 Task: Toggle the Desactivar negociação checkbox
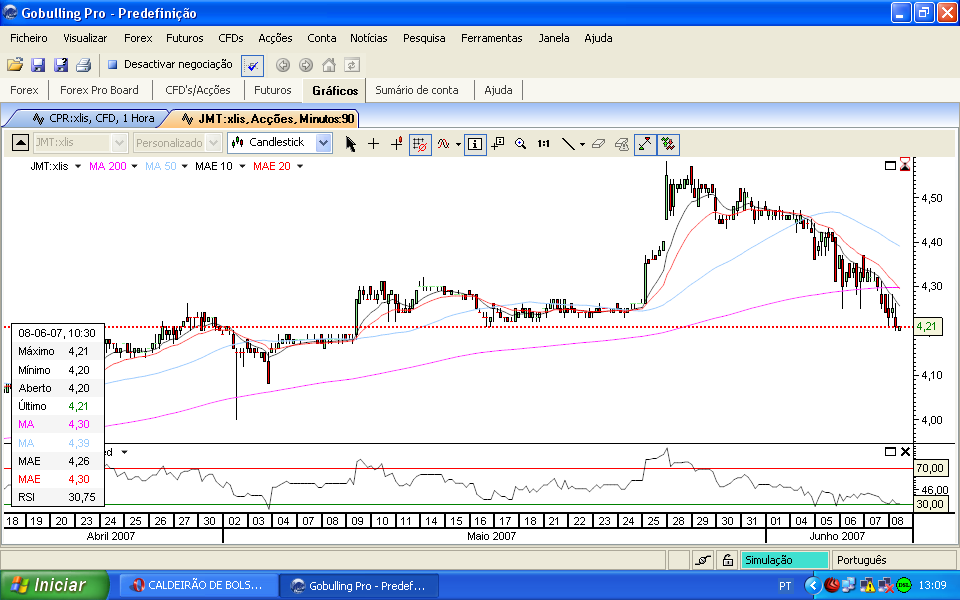click(113, 64)
